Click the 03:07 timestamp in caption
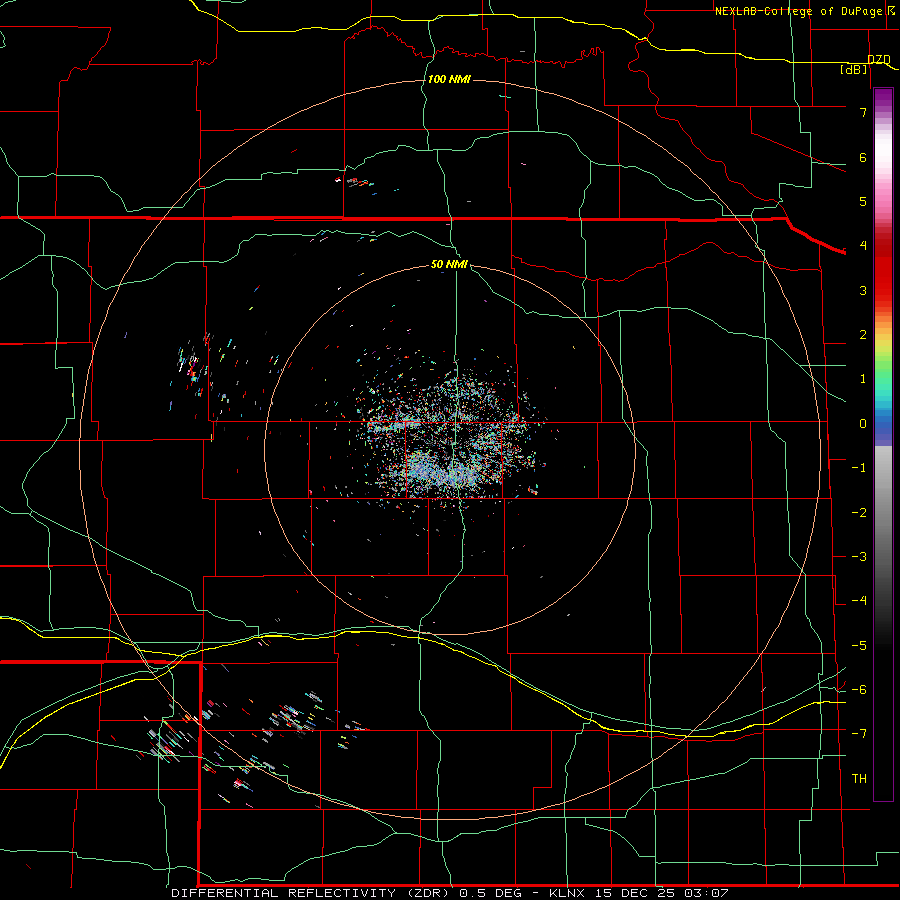 pos(706,893)
